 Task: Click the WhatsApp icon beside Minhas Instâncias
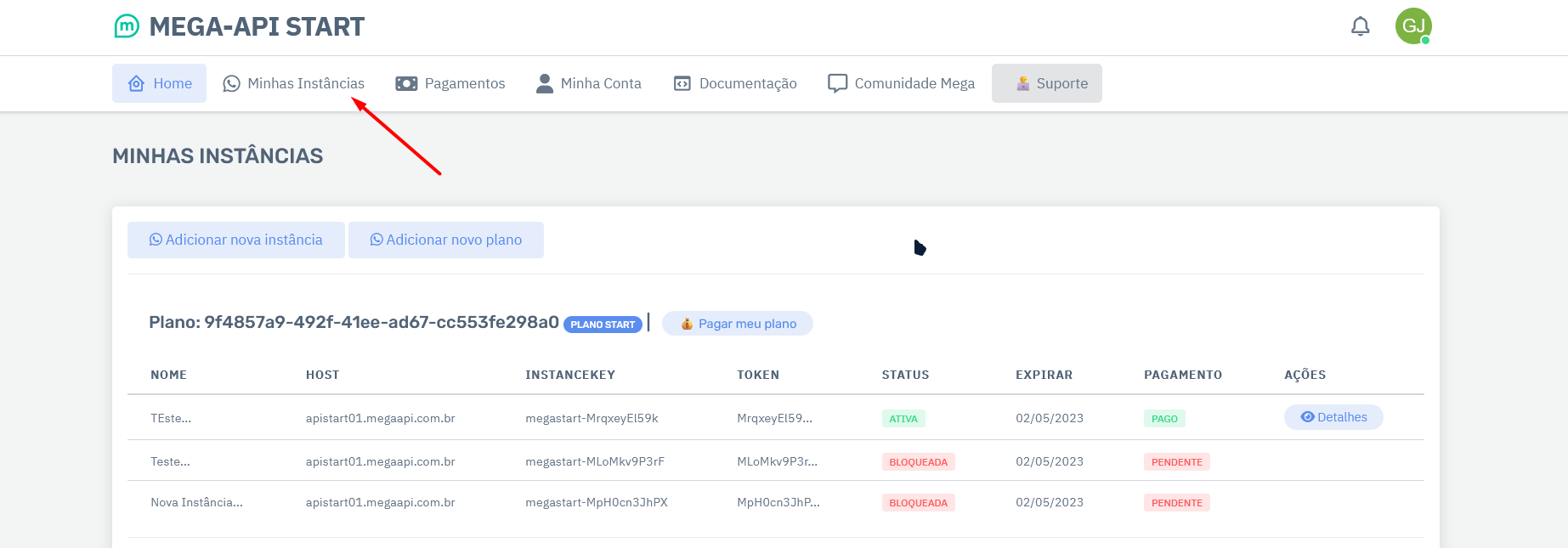[x=231, y=83]
